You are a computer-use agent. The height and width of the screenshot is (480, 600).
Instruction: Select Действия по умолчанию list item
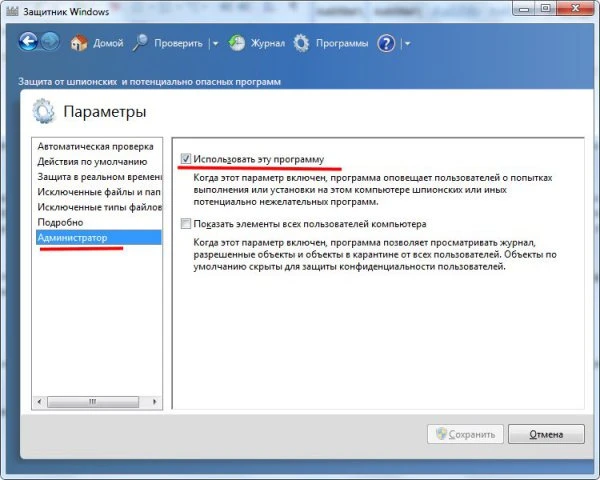click(x=92, y=161)
